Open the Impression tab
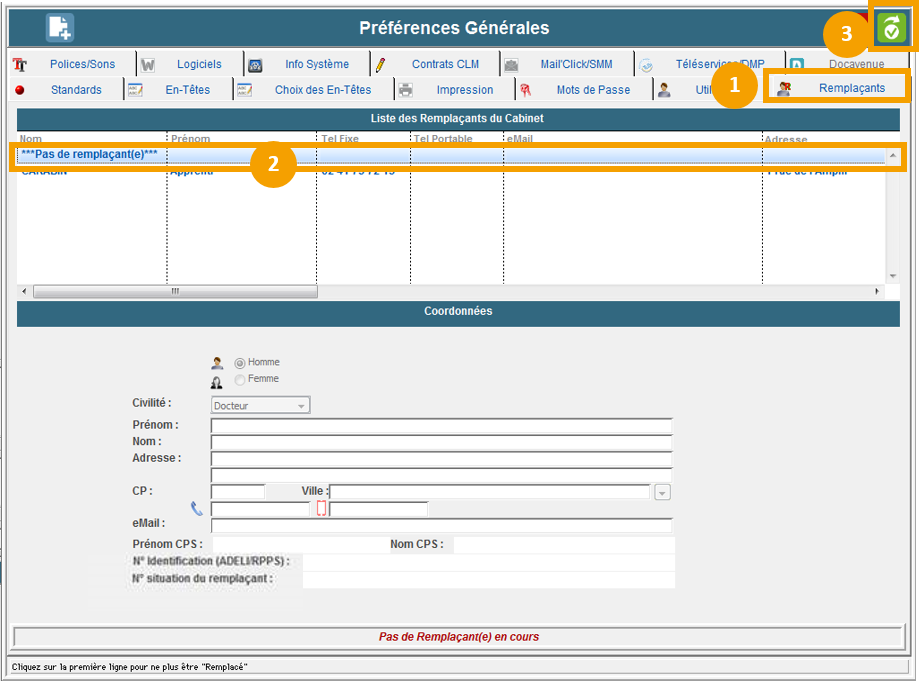 [x=465, y=90]
